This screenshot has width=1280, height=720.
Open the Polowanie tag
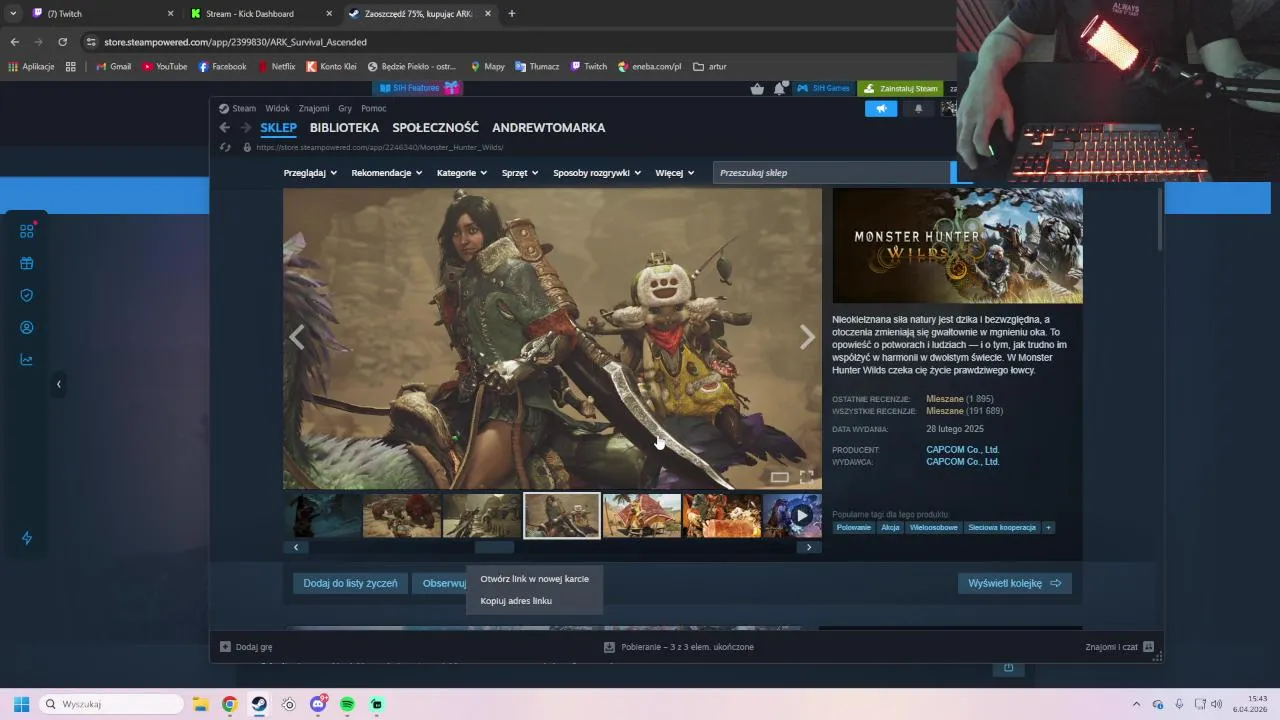click(853, 528)
